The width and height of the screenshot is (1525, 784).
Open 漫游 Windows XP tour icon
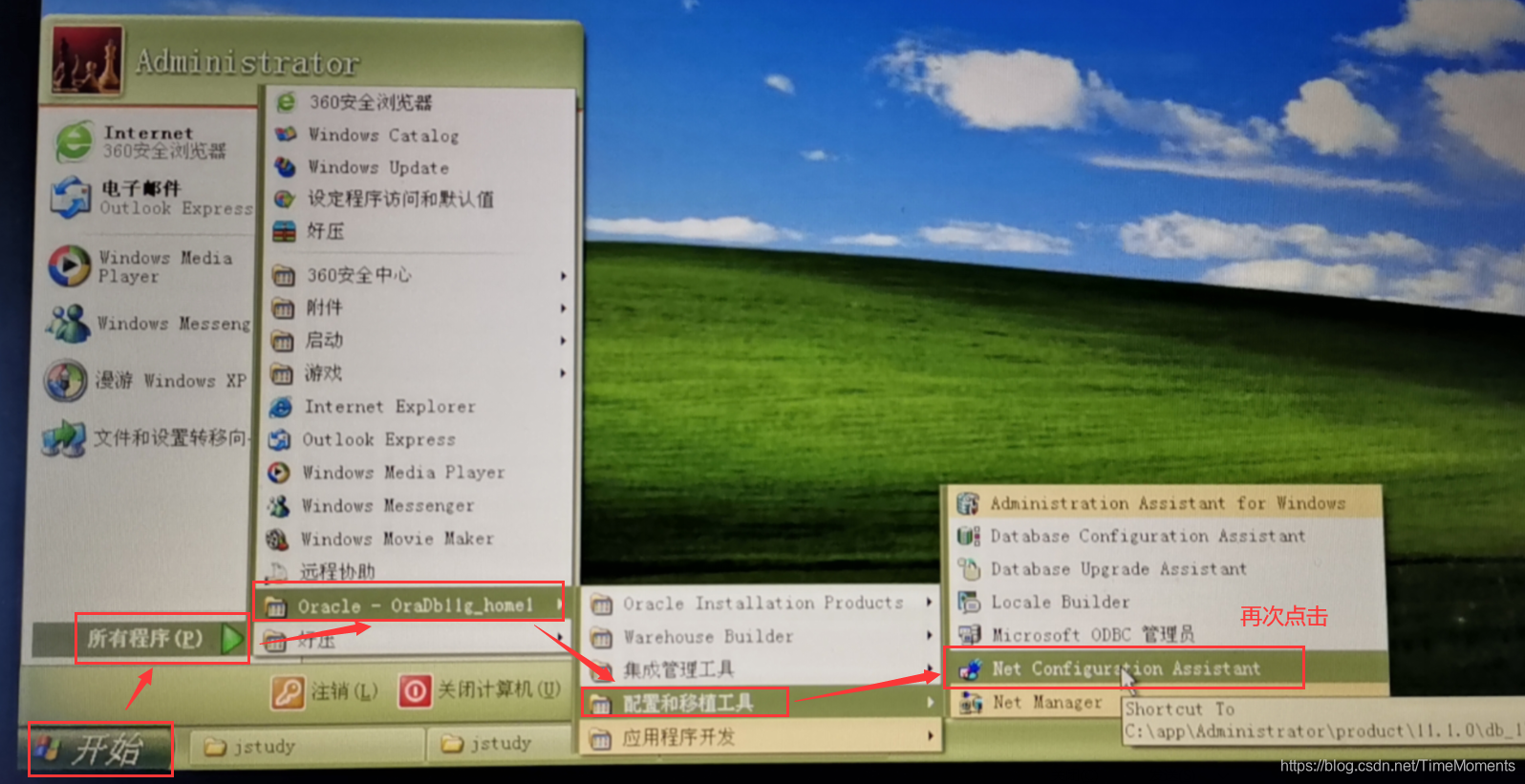point(65,380)
